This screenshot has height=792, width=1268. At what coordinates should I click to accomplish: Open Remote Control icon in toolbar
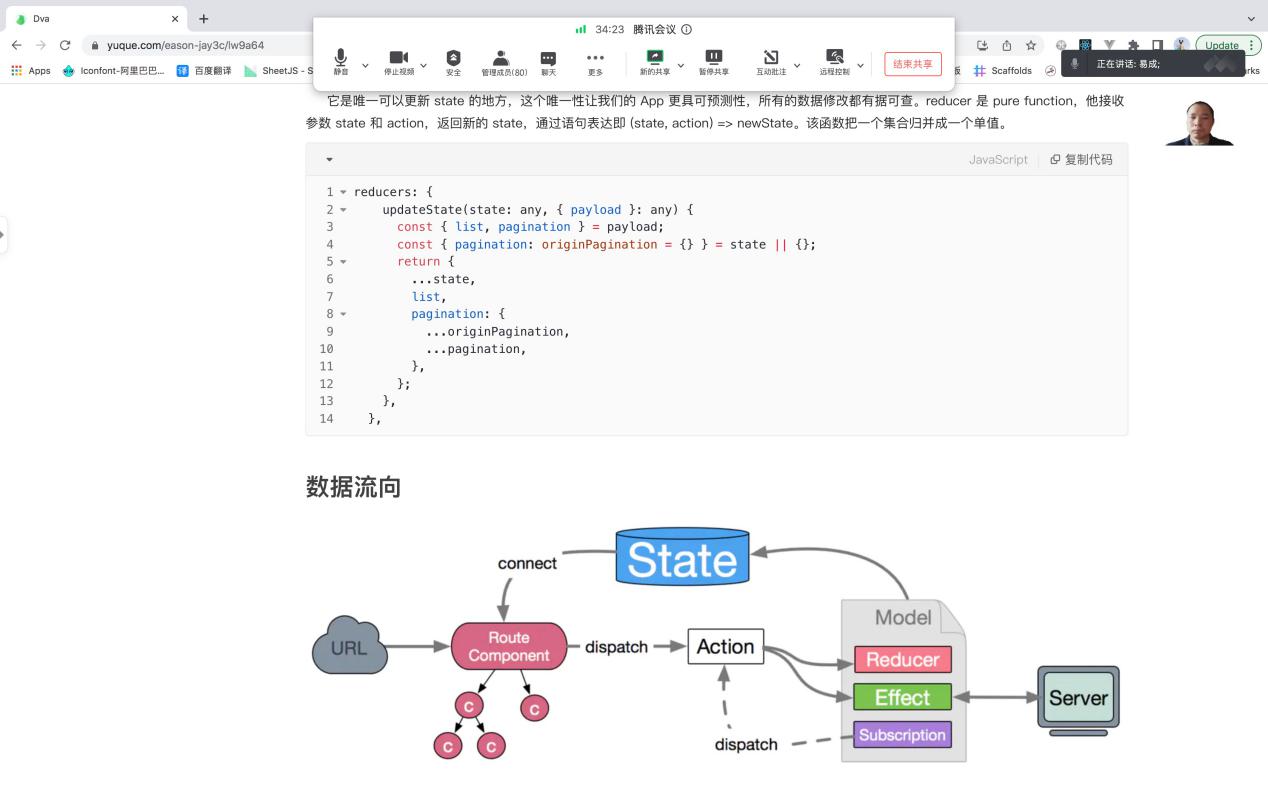[834, 61]
